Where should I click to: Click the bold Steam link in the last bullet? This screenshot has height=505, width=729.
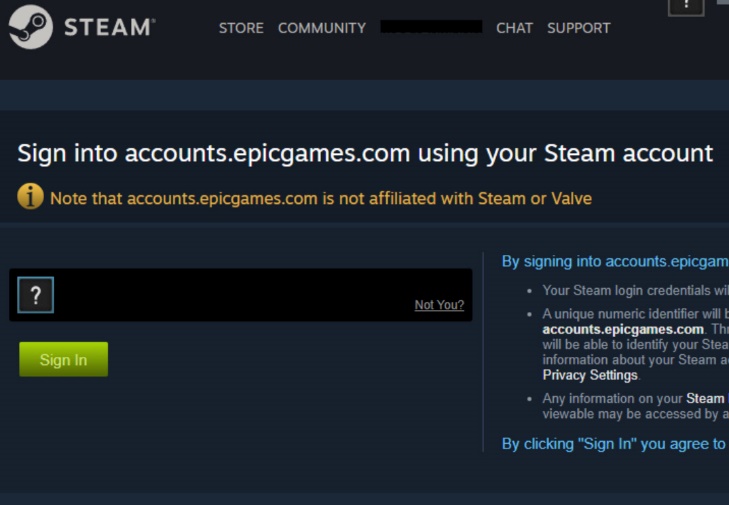pyautogui.click(x=707, y=399)
